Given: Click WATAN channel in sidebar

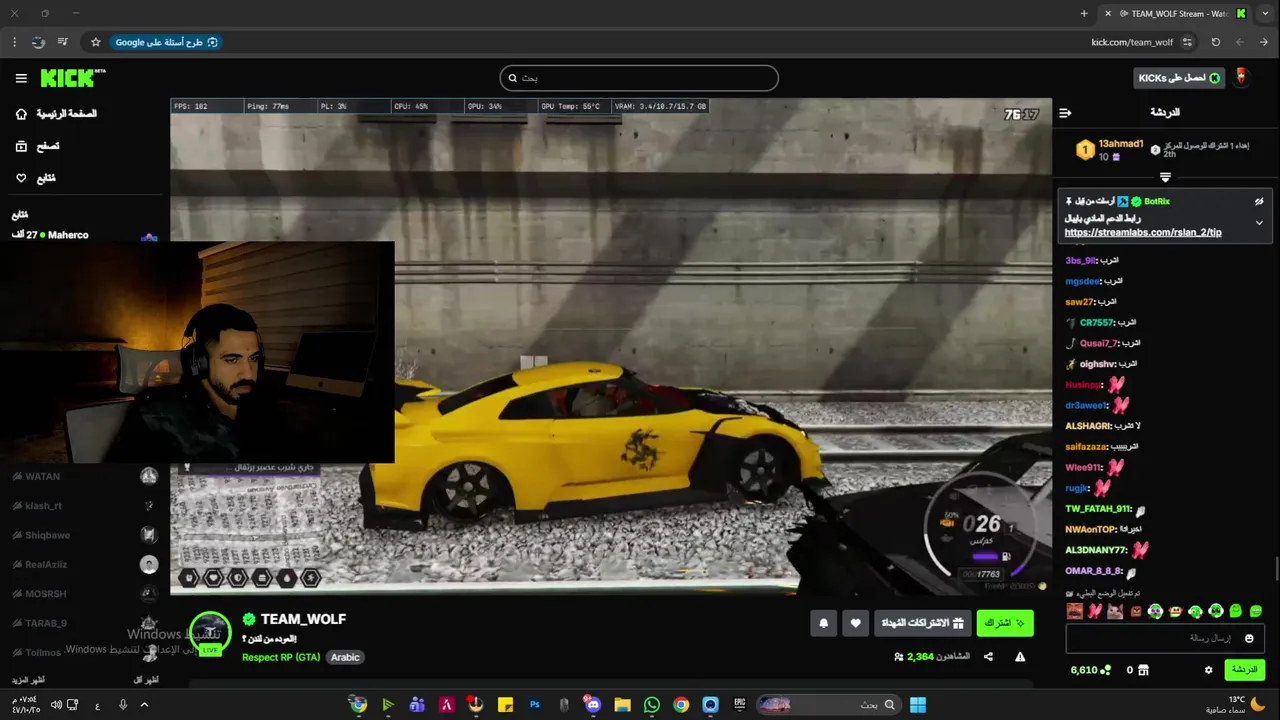Looking at the screenshot, I should coord(85,476).
